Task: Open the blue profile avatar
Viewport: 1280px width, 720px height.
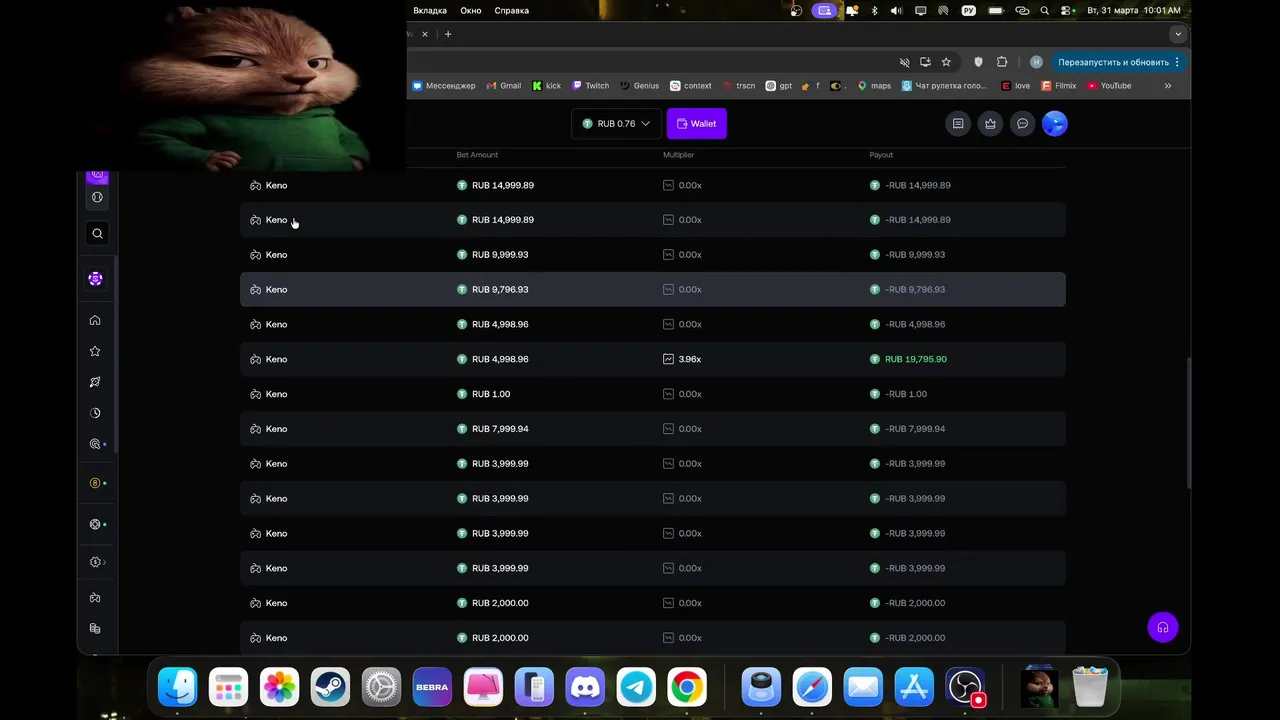Action: (x=1055, y=124)
